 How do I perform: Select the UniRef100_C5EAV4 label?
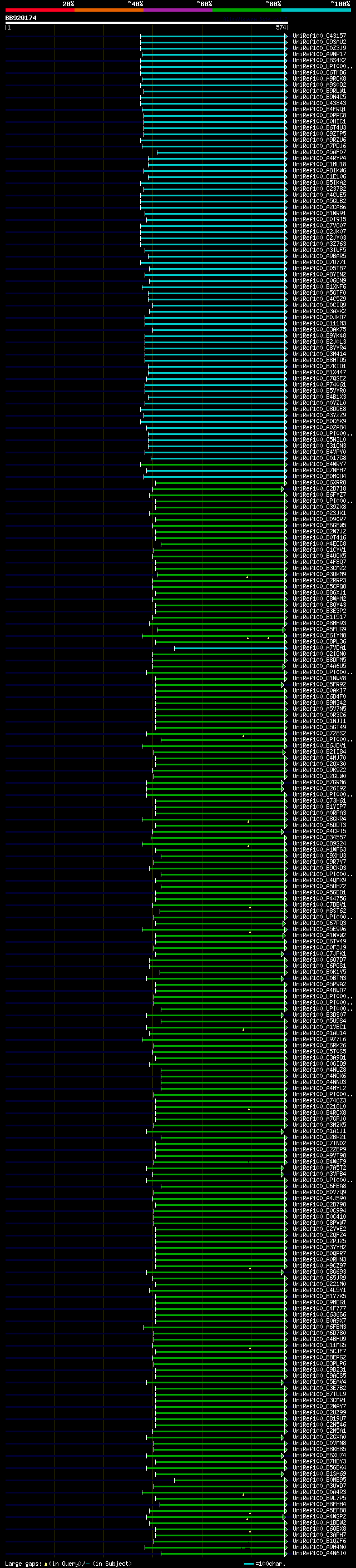(x=319, y=1382)
